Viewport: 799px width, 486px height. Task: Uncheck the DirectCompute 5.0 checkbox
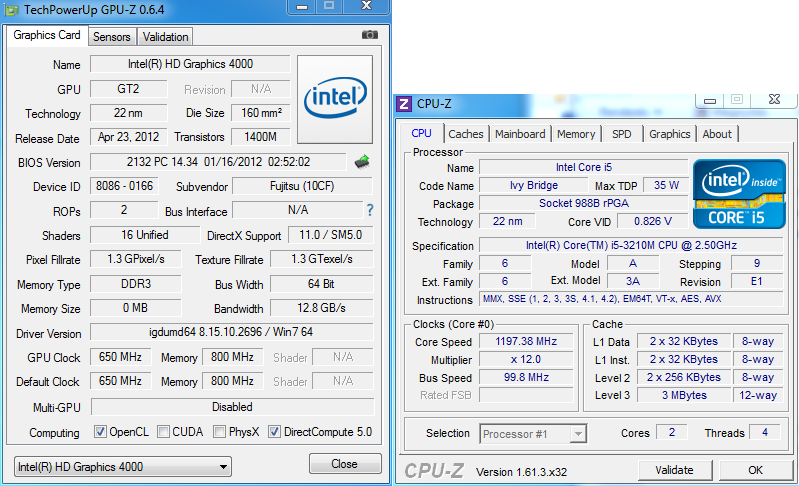[275, 432]
